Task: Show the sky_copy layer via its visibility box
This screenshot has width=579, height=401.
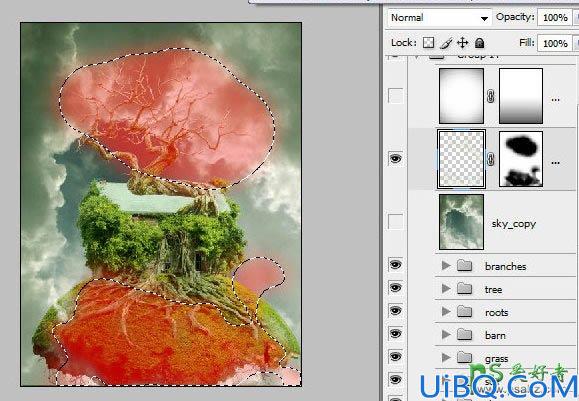Action: pyautogui.click(x=395, y=222)
